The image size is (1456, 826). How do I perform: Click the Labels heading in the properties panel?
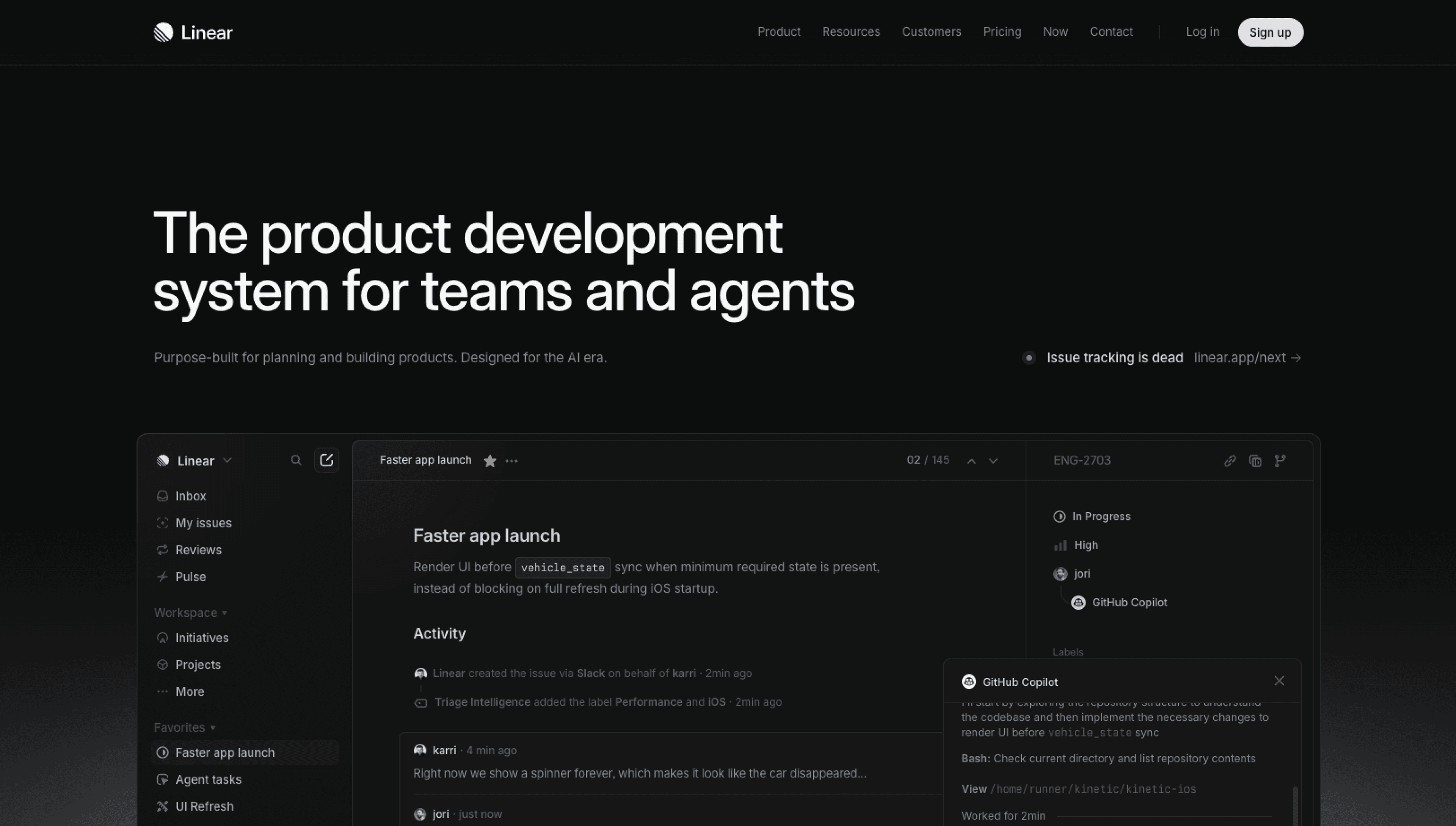point(1068,652)
